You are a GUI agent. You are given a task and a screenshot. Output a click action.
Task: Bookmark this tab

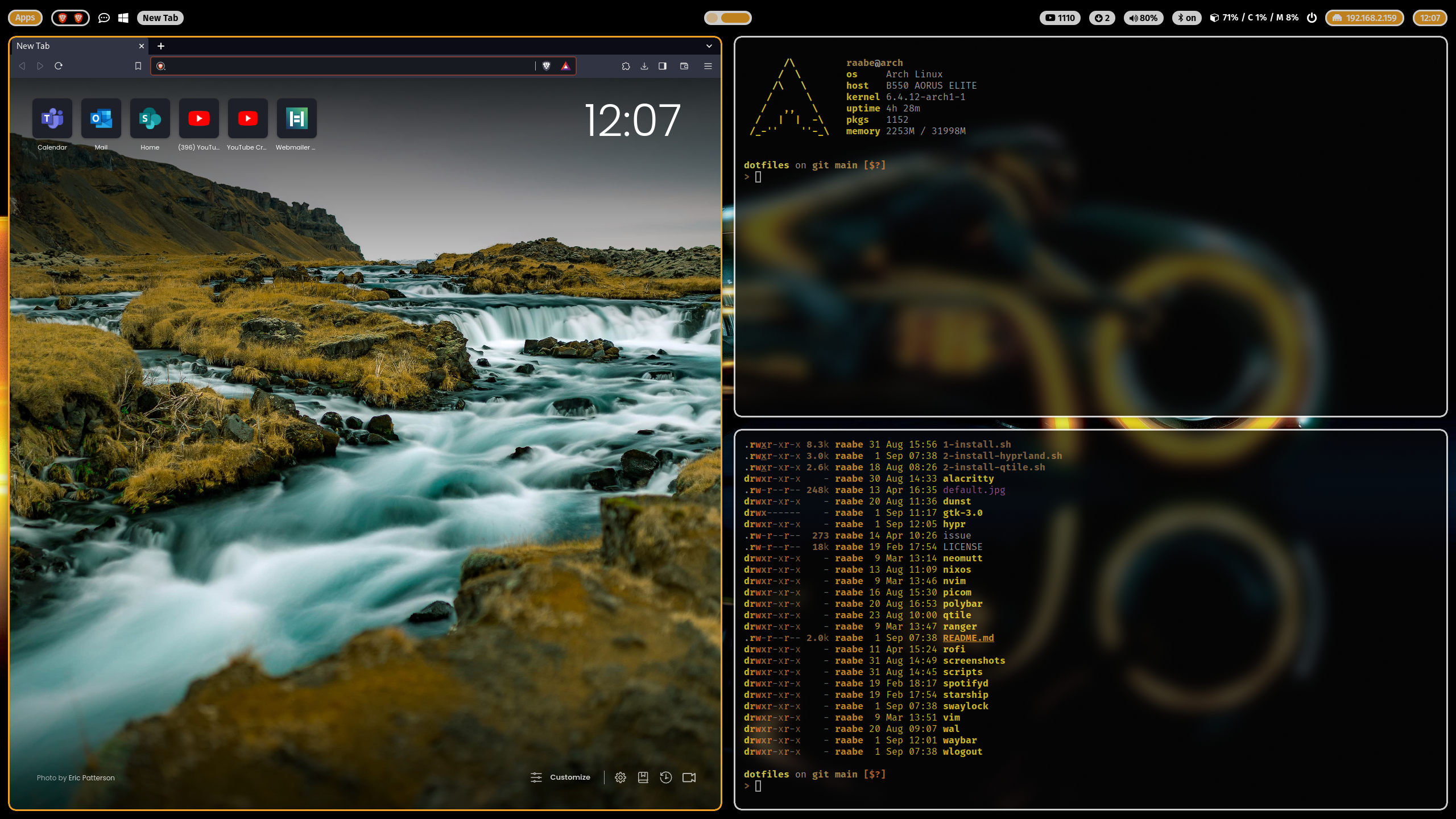click(138, 66)
